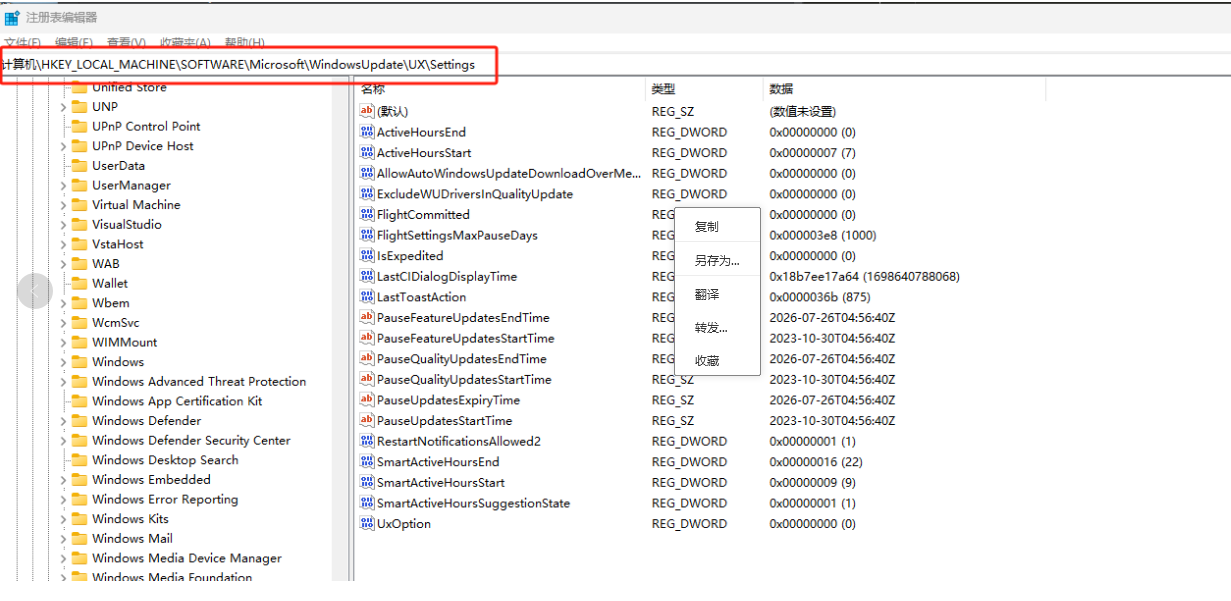Select 转发... in the context menu

click(717, 328)
